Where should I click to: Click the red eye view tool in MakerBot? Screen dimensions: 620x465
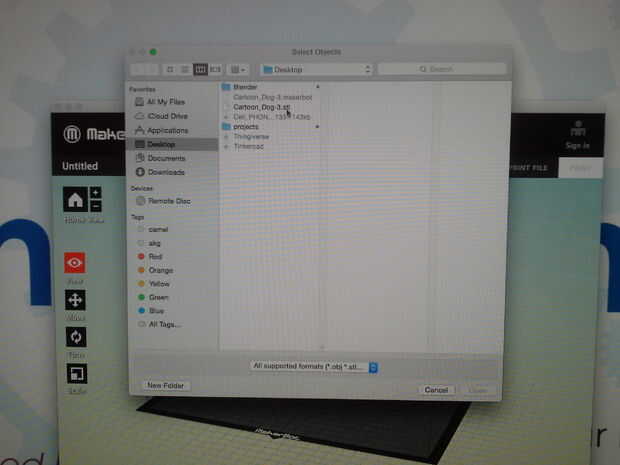pos(74,263)
